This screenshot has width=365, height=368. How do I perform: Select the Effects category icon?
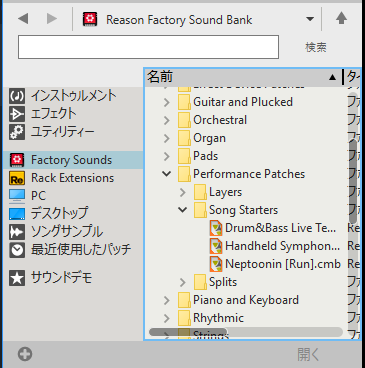pos(17,114)
